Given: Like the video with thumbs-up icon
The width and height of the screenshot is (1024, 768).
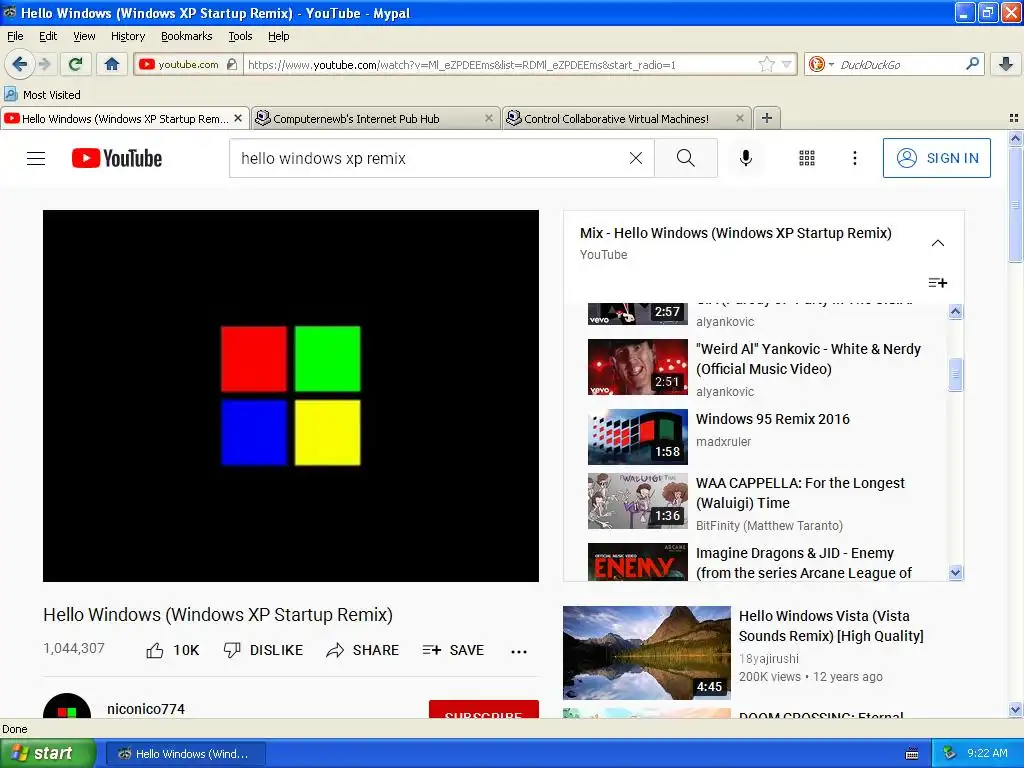Looking at the screenshot, I should coord(155,650).
